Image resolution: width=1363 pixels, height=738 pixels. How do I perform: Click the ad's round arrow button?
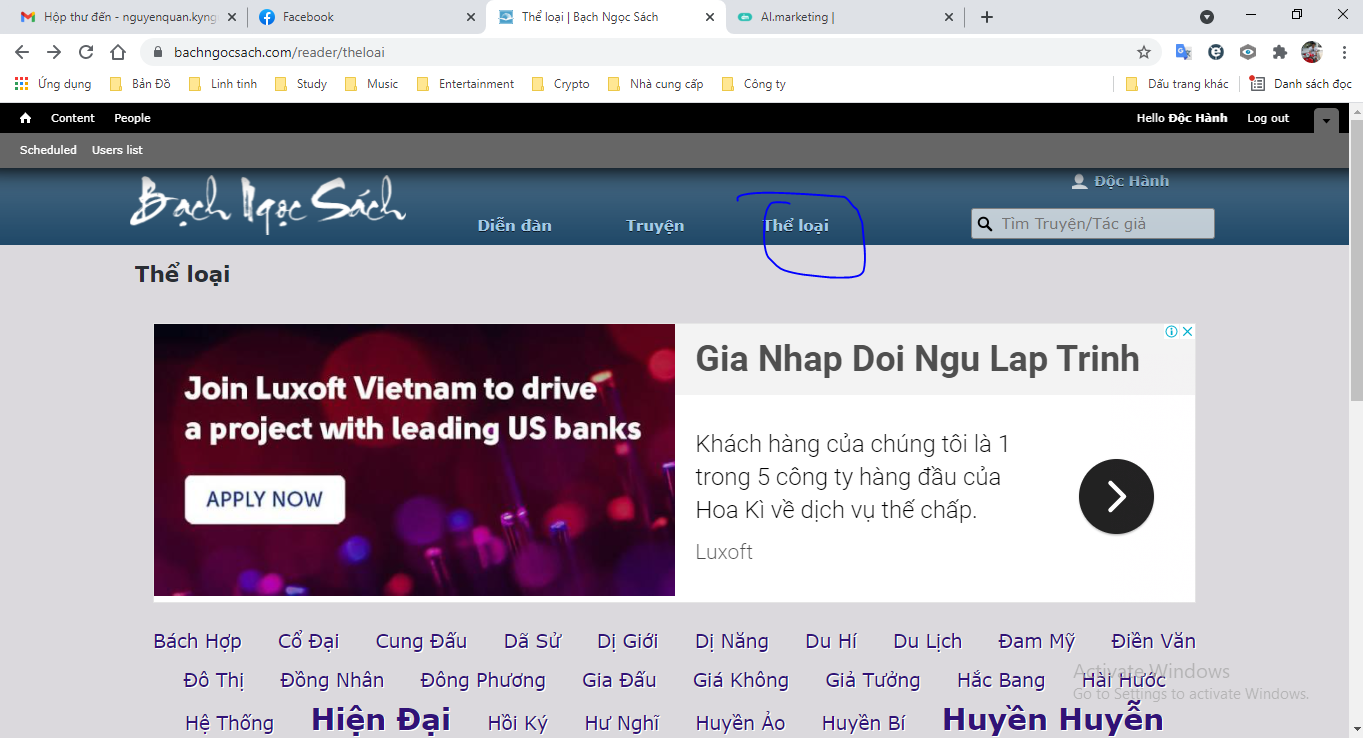click(1116, 496)
